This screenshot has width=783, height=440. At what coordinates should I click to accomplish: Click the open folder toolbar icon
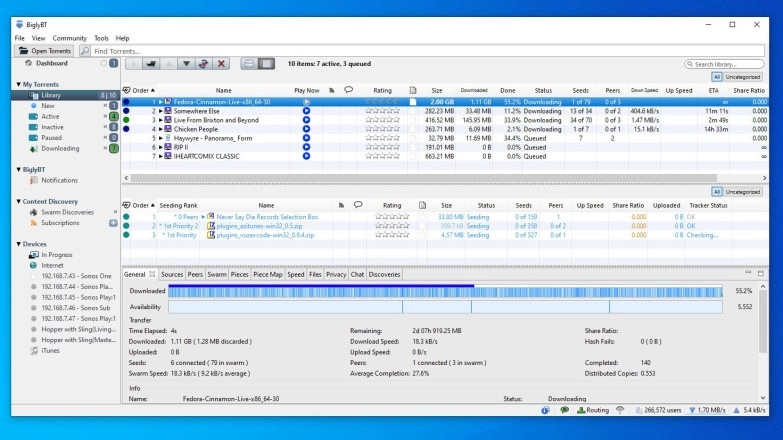click(x=151, y=63)
